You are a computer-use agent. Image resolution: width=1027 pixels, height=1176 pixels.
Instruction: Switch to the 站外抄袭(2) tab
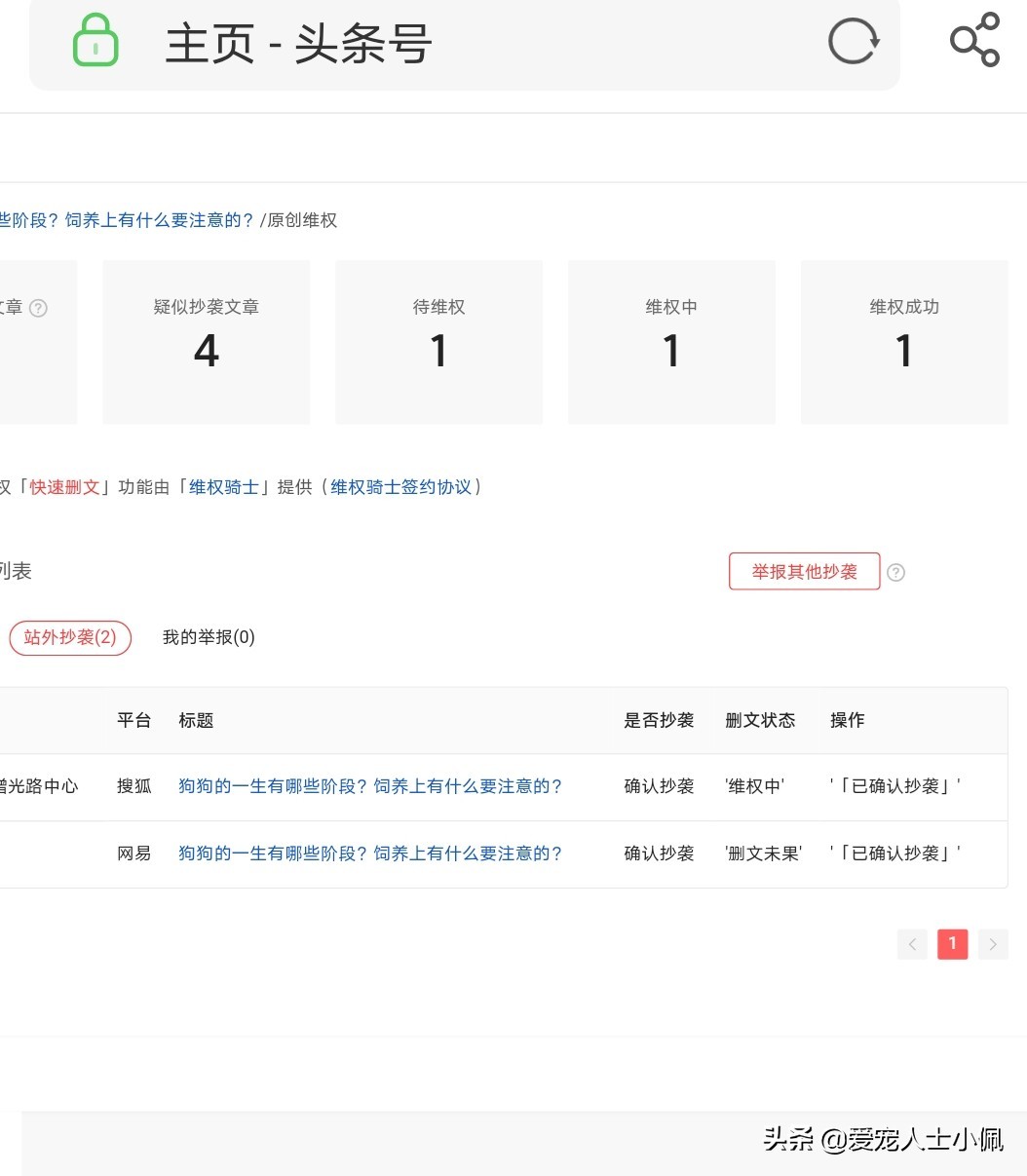[70, 637]
